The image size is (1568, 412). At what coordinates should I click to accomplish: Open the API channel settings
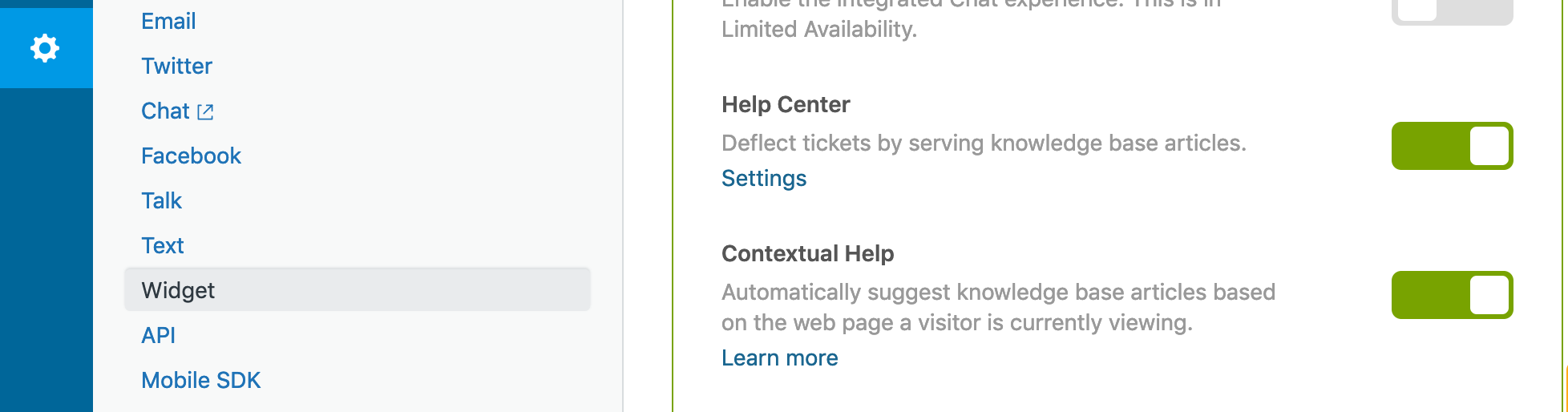(158, 335)
